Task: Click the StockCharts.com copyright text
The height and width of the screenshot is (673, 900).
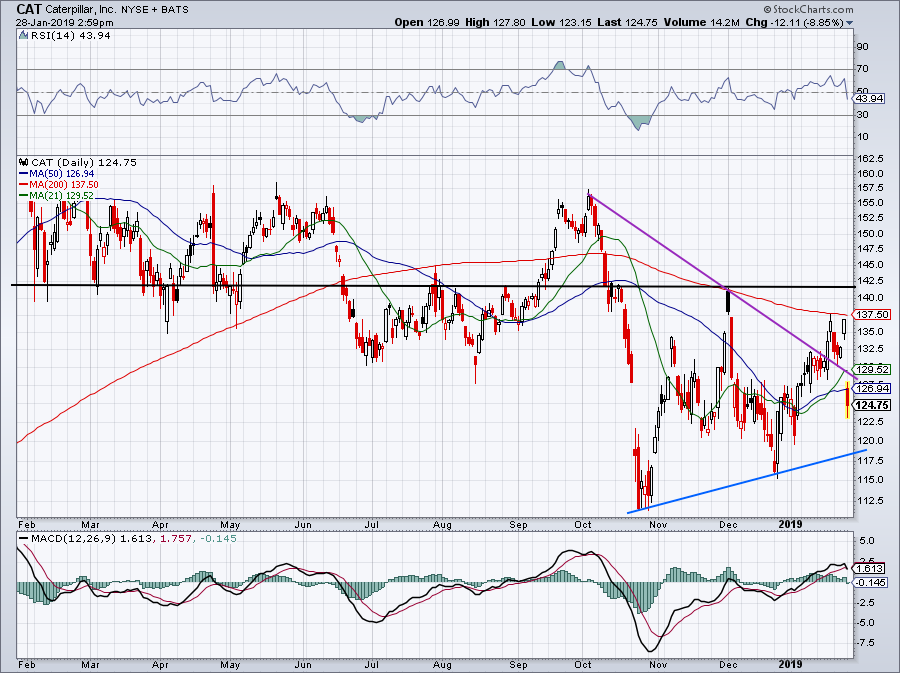Action: (809, 9)
